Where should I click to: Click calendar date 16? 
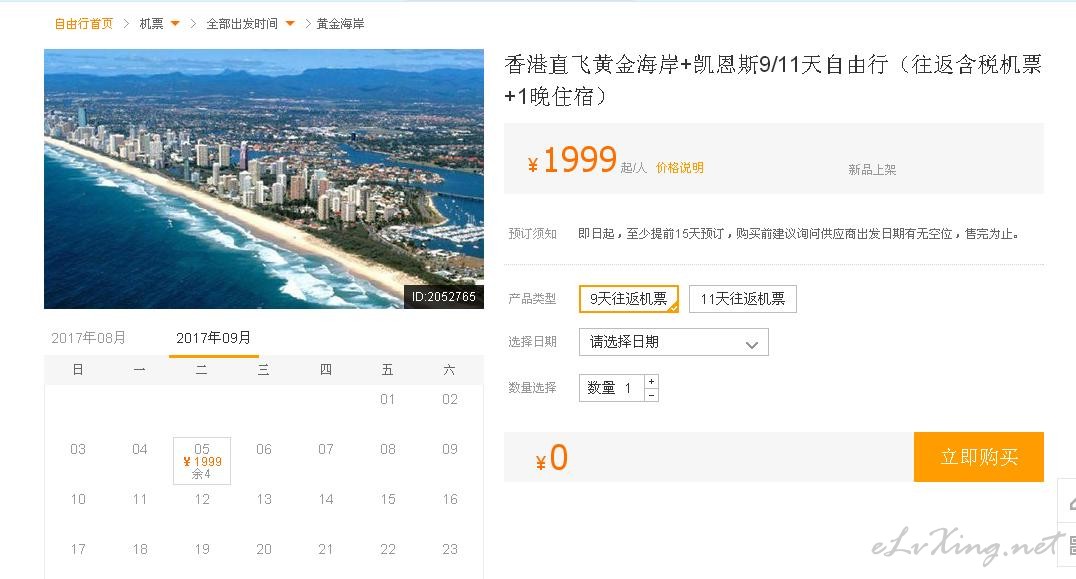tap(449, 499)
